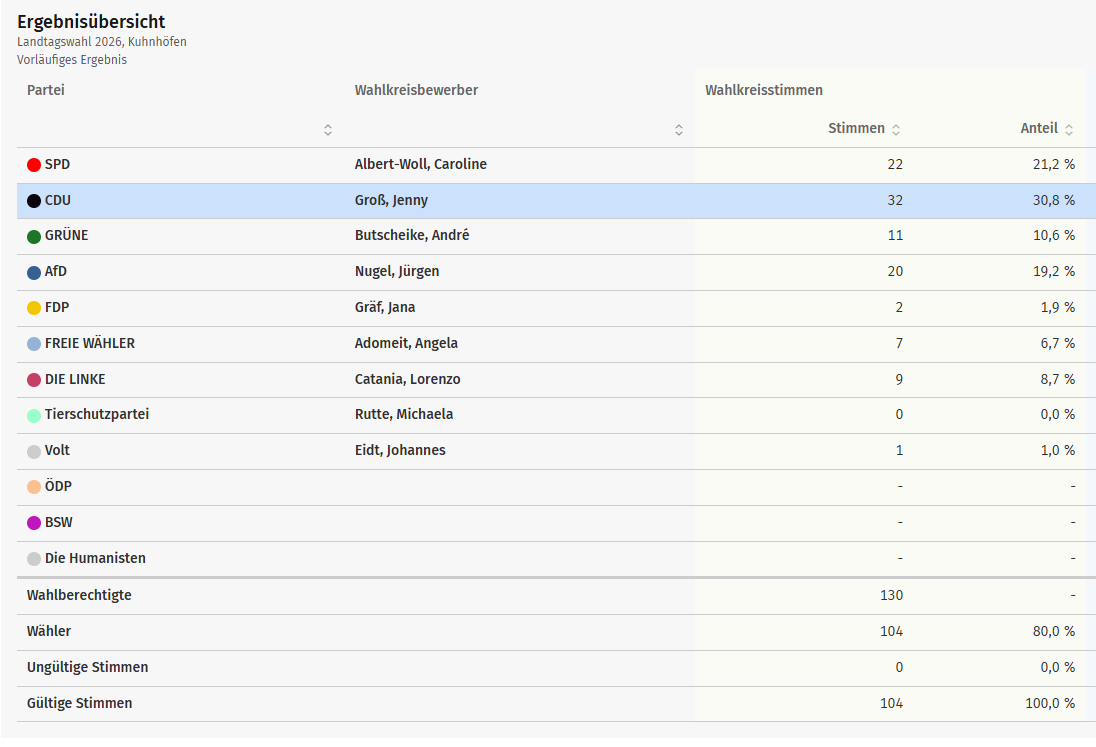This screenshot has height=747, width=1096.
Task: Click the Gültige Stimmen summary row
Action: click(79, 703)
